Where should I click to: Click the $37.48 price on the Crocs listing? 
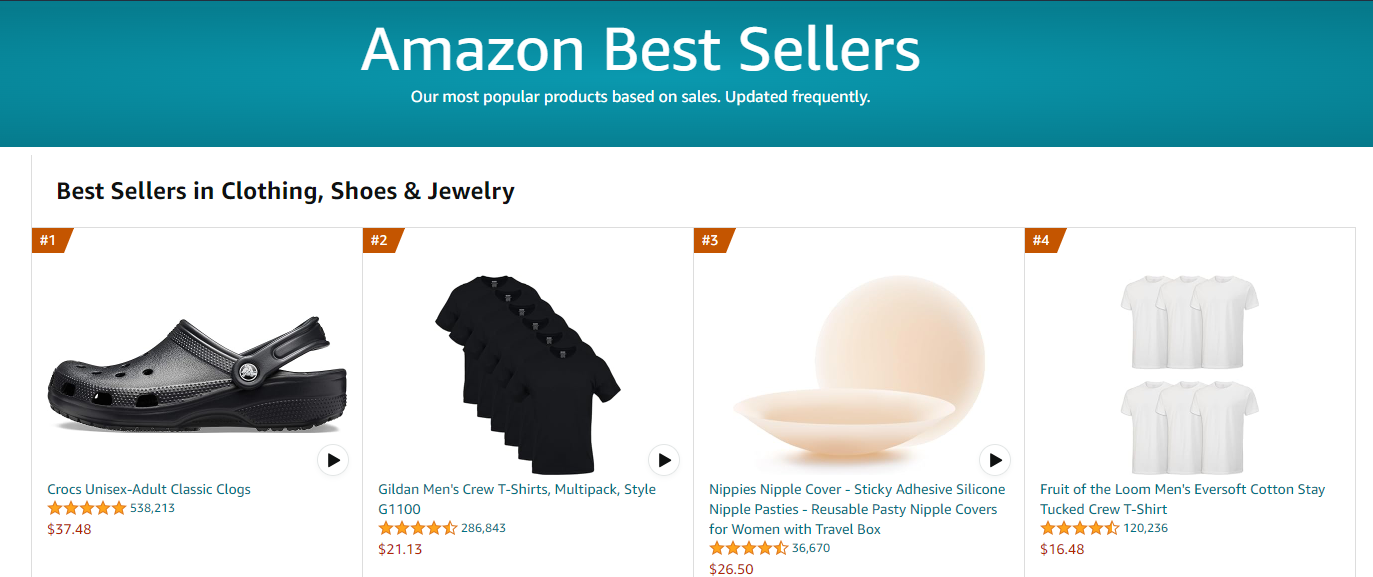(x=69, y=529)
